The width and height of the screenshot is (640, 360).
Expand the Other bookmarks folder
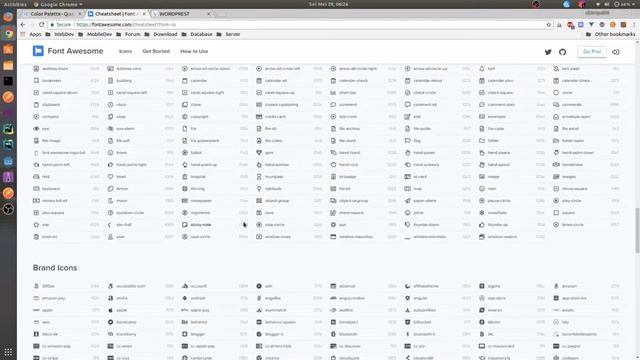tap(610, 34)
